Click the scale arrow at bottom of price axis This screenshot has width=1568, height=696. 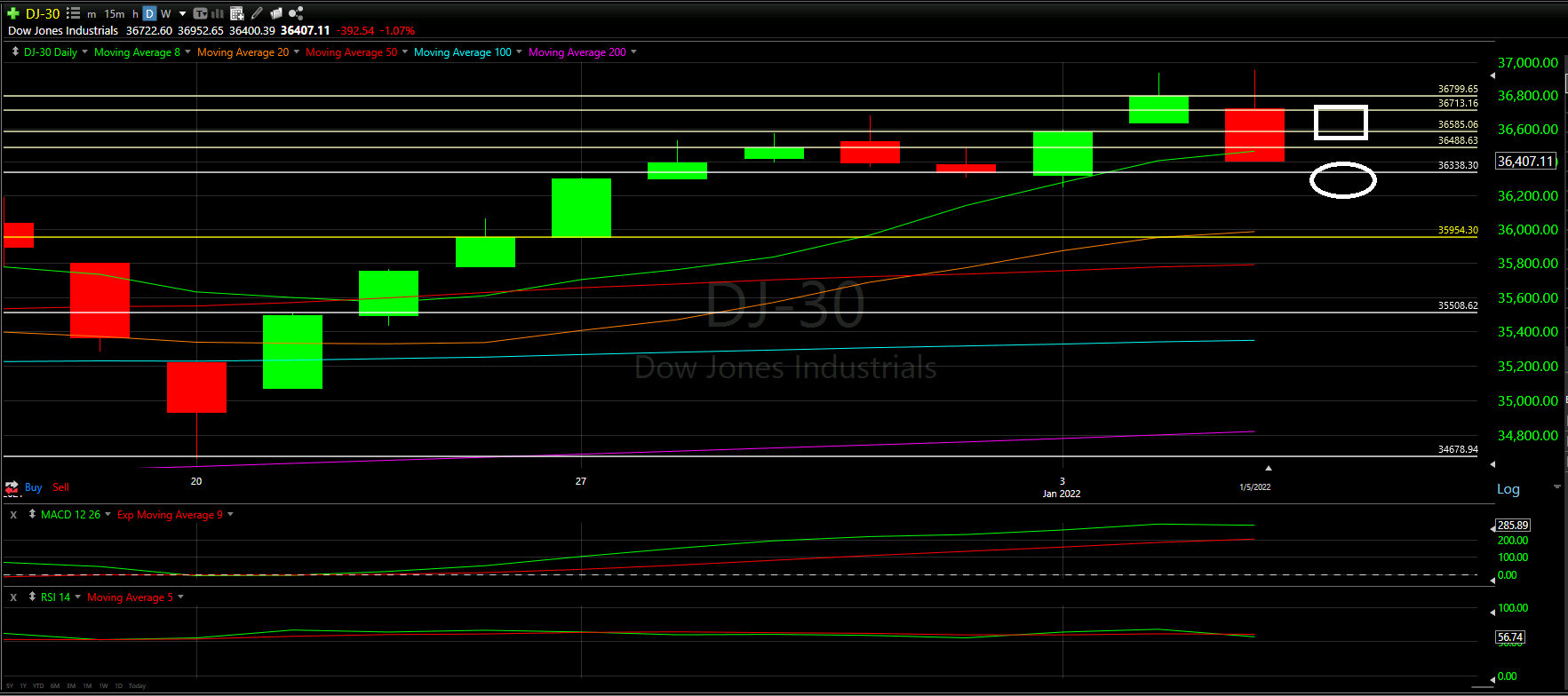[x=1492, y=464]
